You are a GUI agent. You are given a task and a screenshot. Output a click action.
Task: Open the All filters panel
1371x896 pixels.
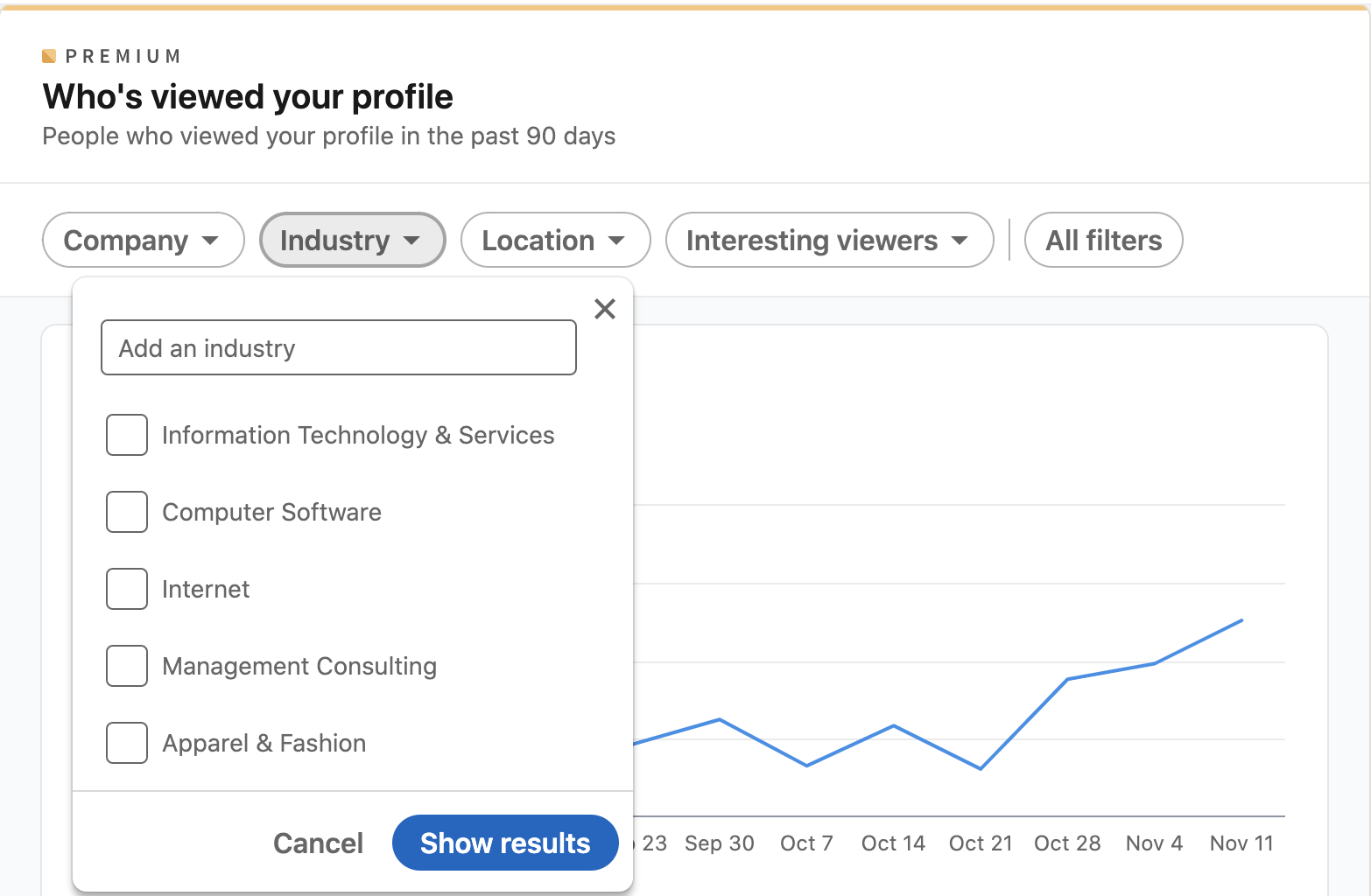(x=1103, y=240)
